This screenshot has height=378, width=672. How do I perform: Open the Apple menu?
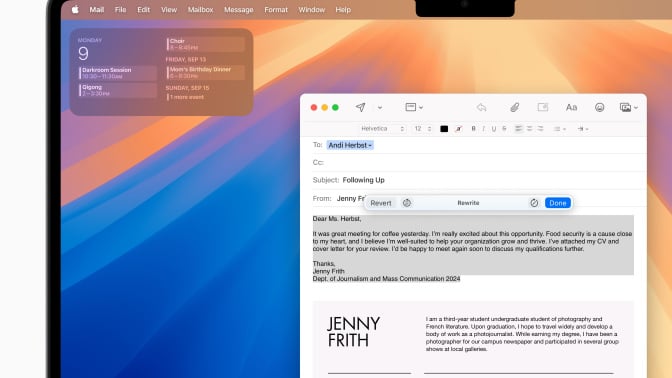(x=75, y=9)
